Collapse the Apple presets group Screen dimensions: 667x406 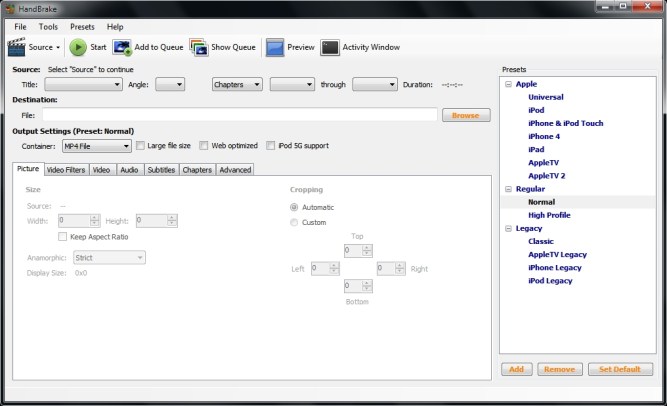[508, 85]
